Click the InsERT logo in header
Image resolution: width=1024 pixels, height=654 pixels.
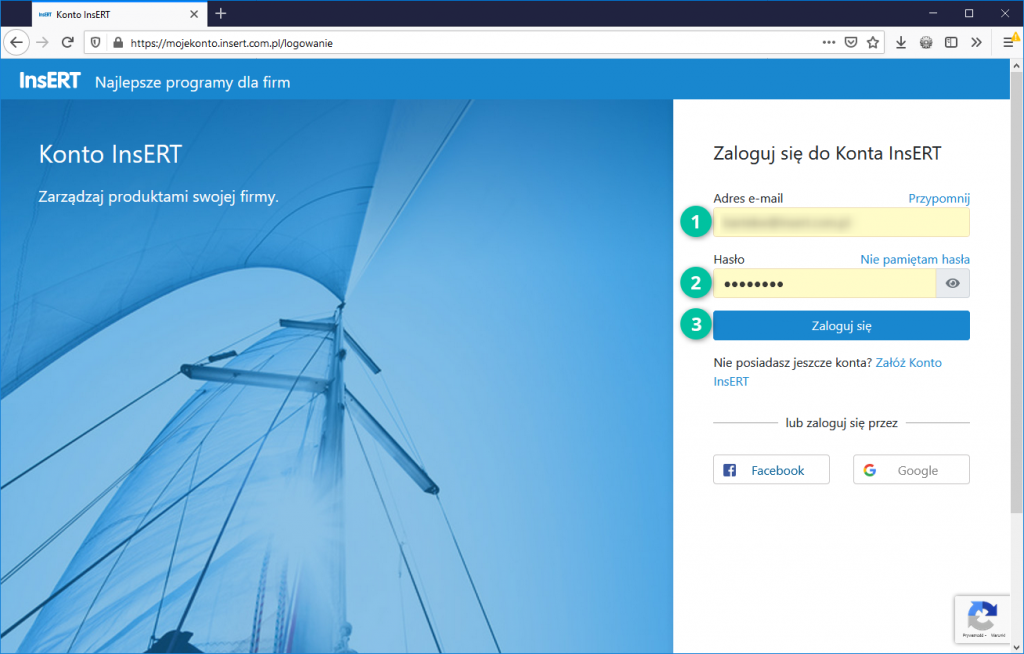tap(50, 80)
